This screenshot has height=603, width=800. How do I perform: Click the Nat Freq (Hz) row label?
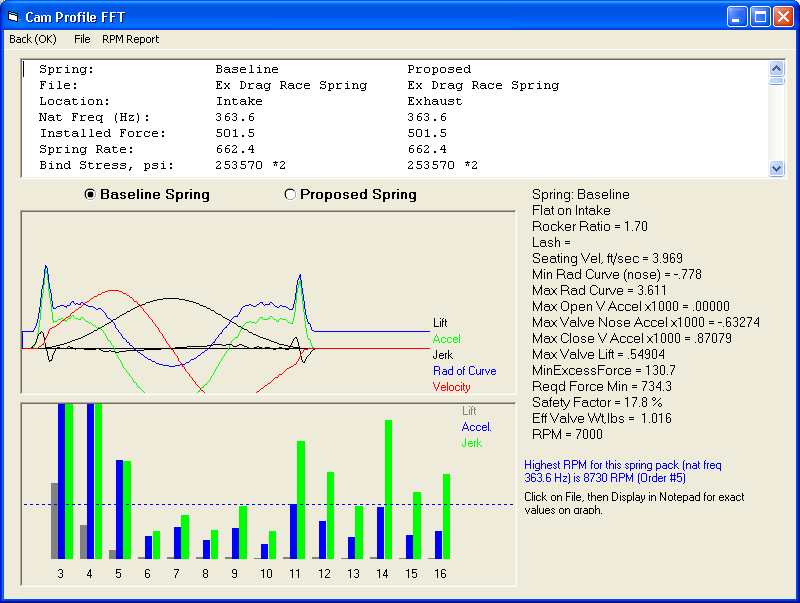pos(94,117)
